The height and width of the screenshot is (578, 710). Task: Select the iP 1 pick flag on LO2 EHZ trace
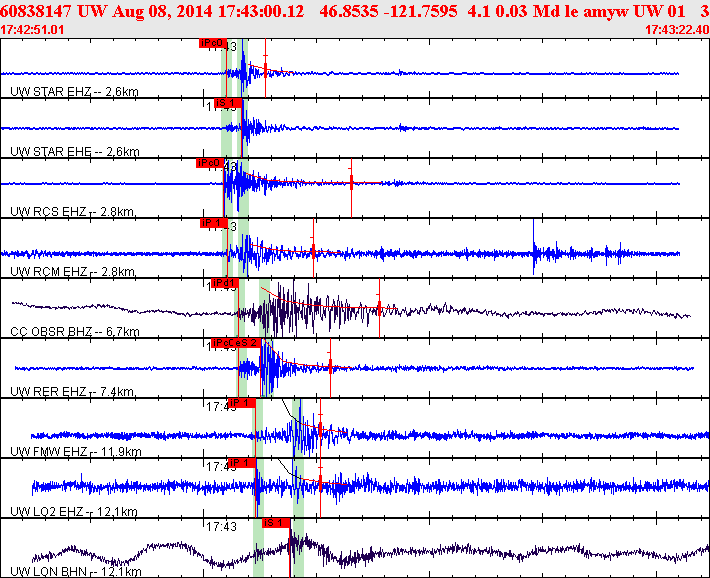[243, 463]
